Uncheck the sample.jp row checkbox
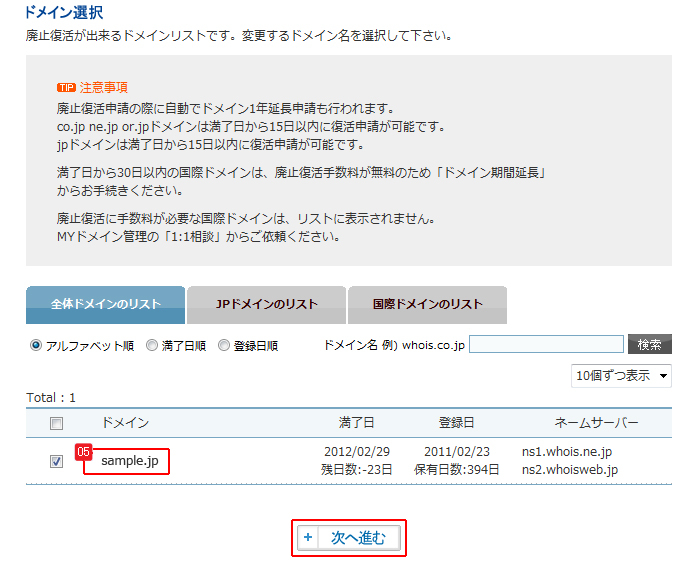This screenshot has width=700, height=569. (x=57, y=461)
